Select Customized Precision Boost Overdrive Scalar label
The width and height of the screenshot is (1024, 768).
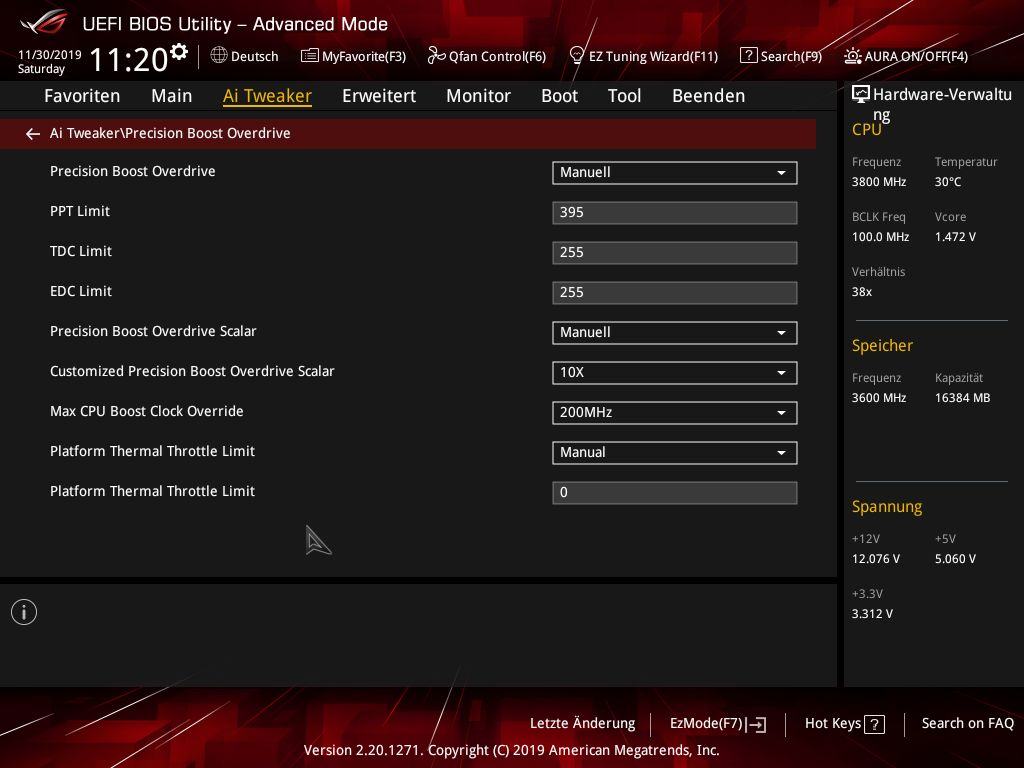click(192, 371)
